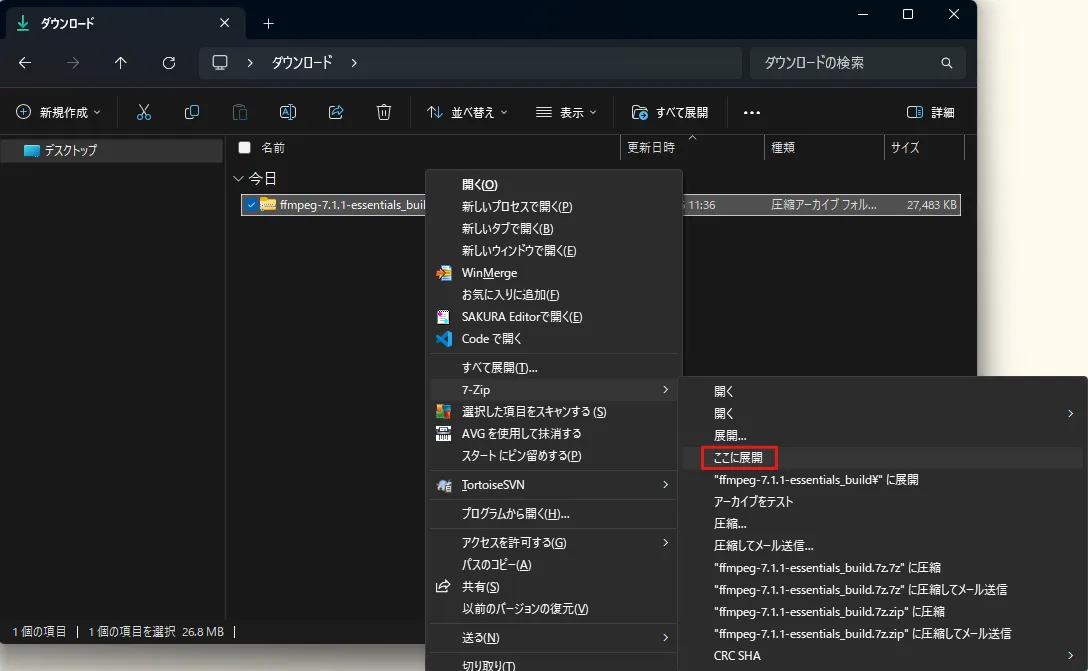
Task: Click the Delete trash can icon
Action: pos(384,112)
